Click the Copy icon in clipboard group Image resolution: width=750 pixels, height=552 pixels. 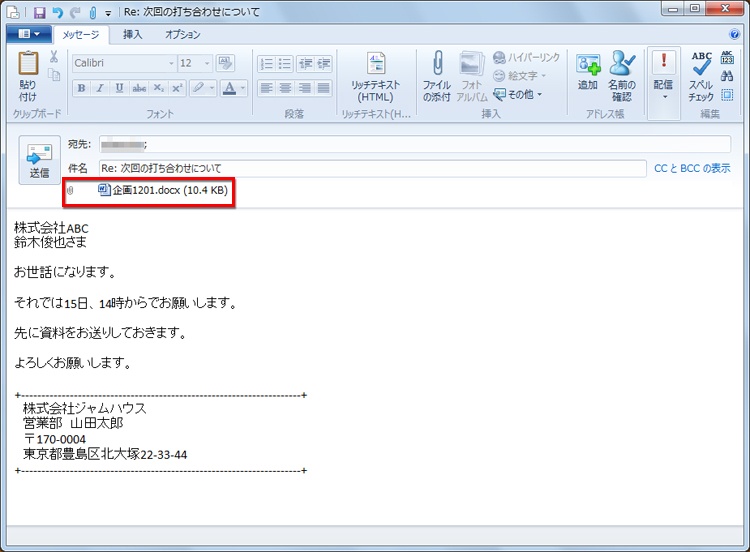[x=54, y=75]
